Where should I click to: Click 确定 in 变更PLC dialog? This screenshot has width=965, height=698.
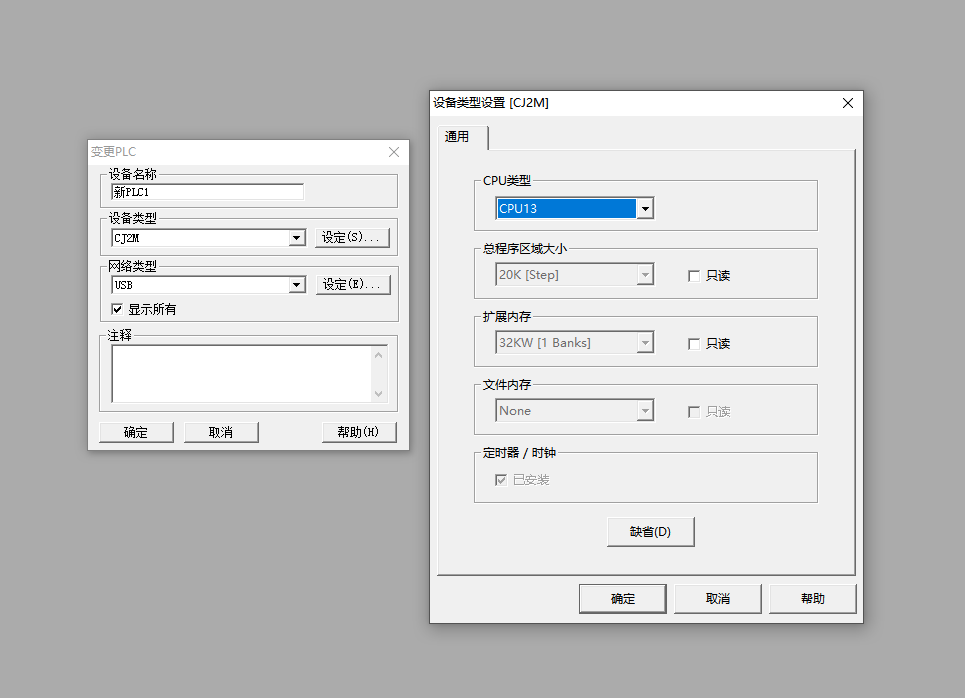pos(136,432)
